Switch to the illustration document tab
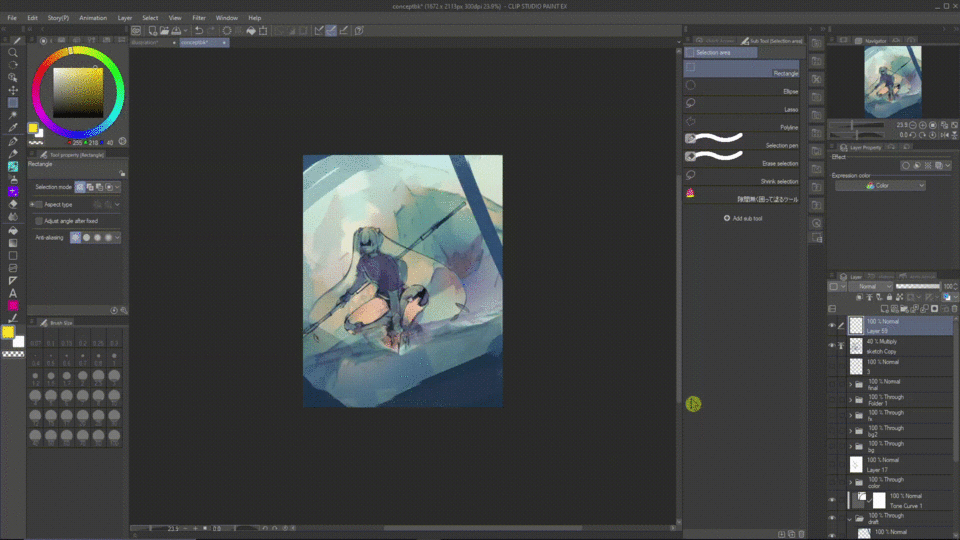This screenshot has height=540, width=960. pyautogui.click(x=153, y=43)
